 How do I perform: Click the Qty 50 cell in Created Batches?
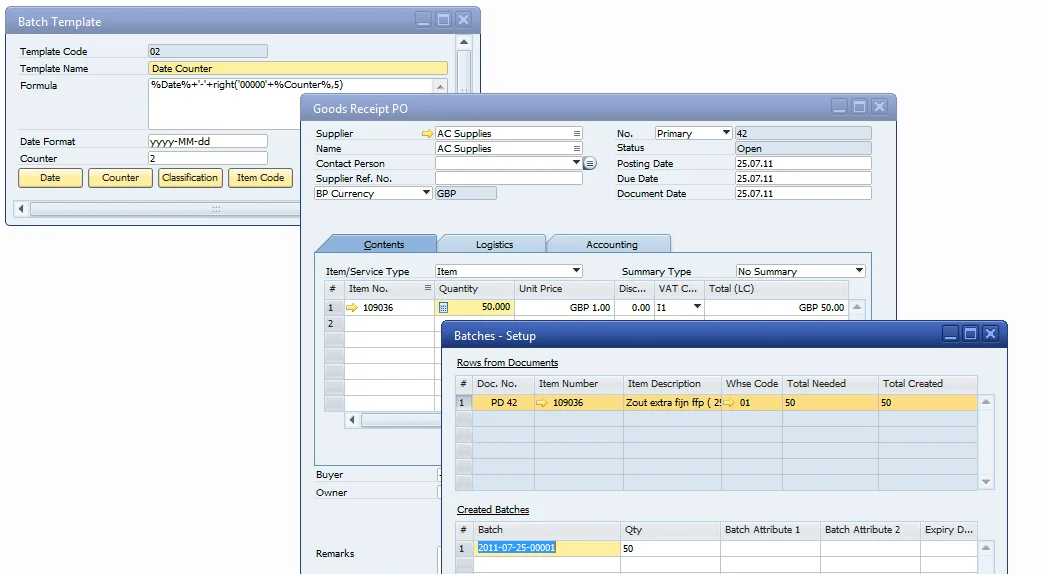coord(671,548)
